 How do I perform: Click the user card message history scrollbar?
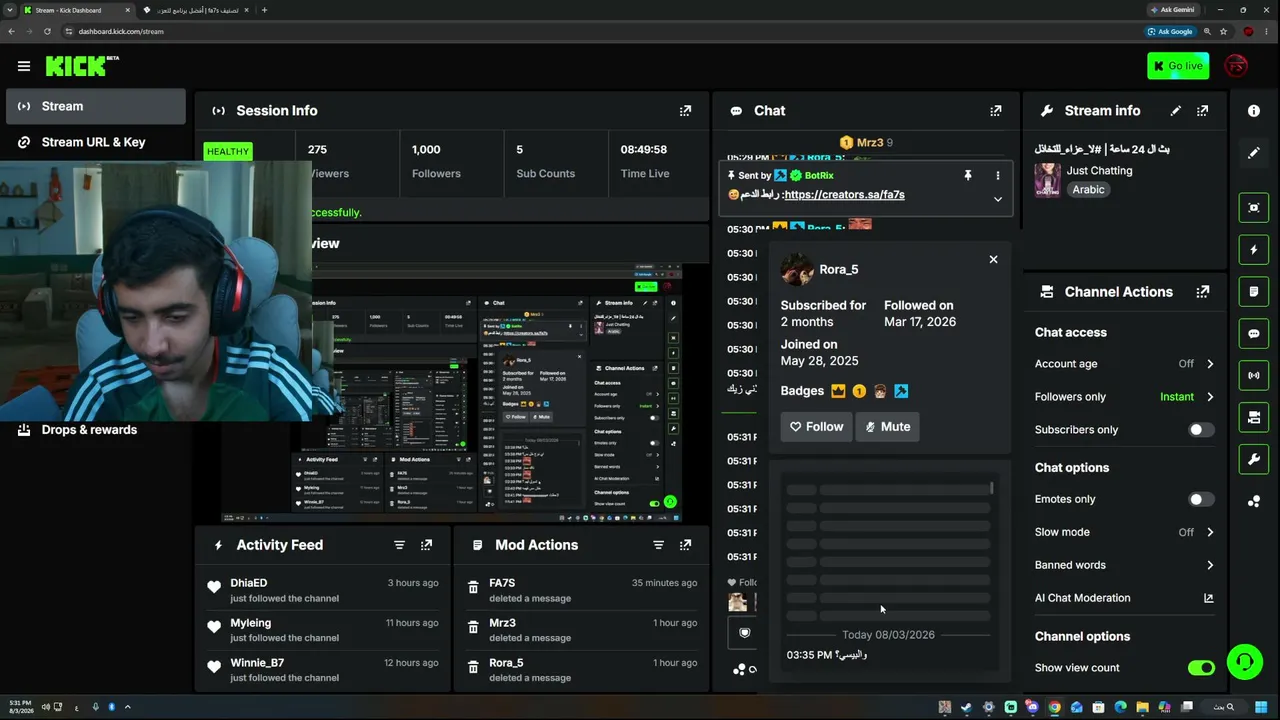click(x=992, y=489)
